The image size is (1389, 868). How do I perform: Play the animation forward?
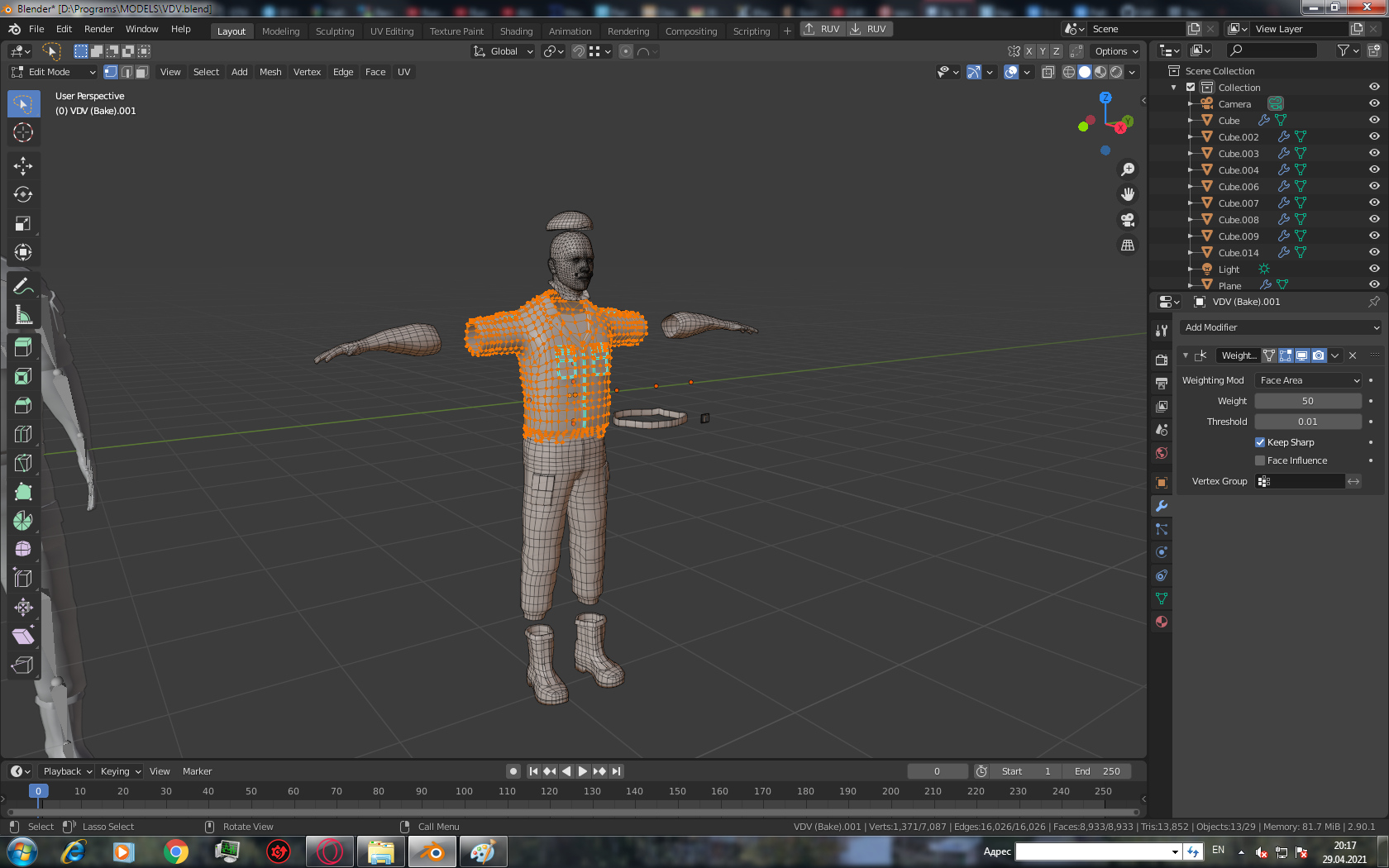click(583, 771)
